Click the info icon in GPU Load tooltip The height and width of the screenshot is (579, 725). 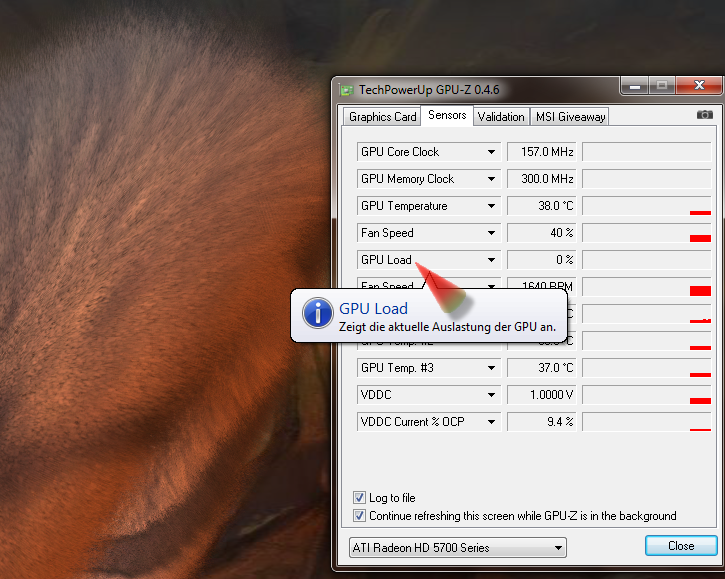318,313
